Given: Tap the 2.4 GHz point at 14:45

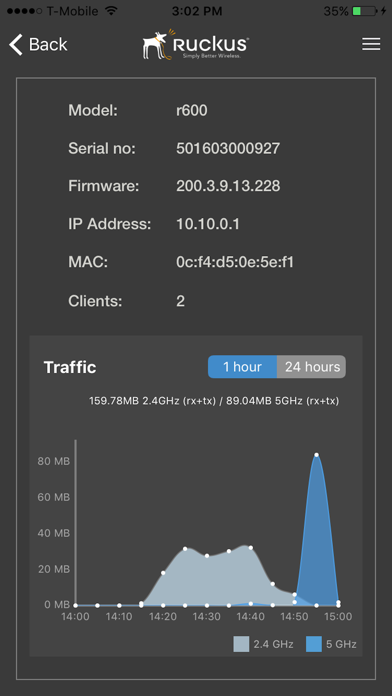Looking at the screenshot, I should 273,584.
